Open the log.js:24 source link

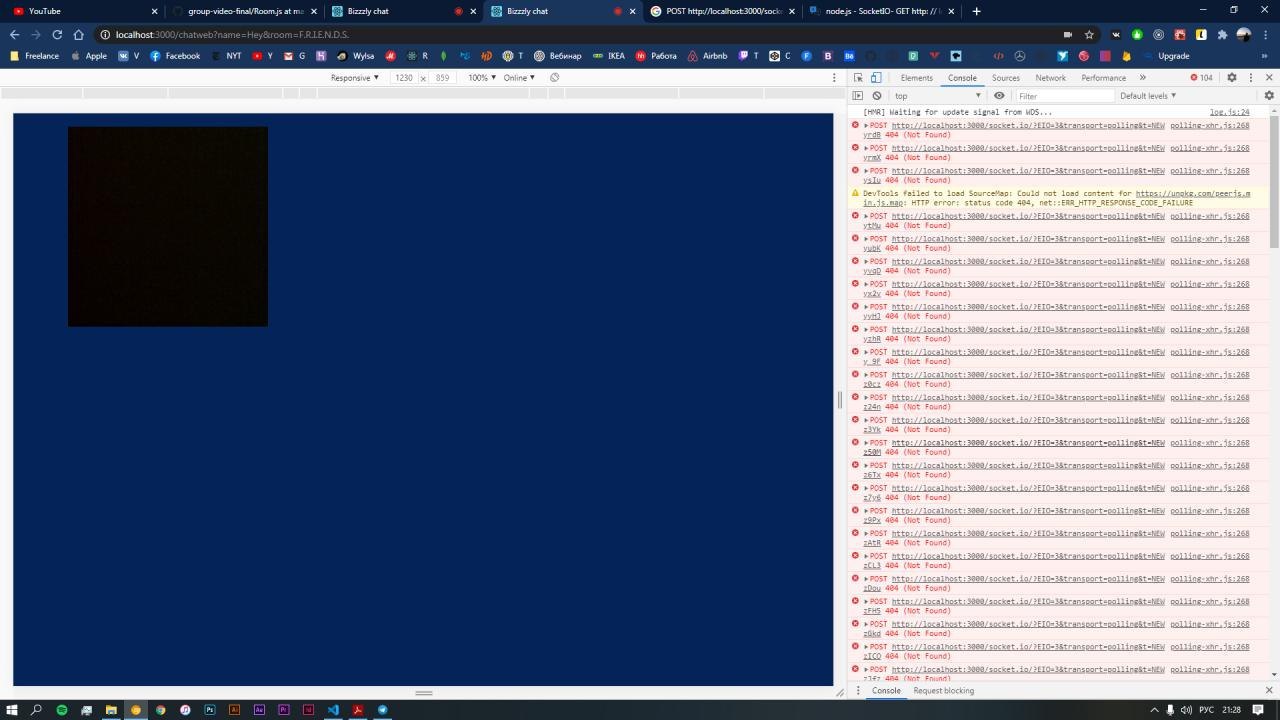[x=1229, y=112]
